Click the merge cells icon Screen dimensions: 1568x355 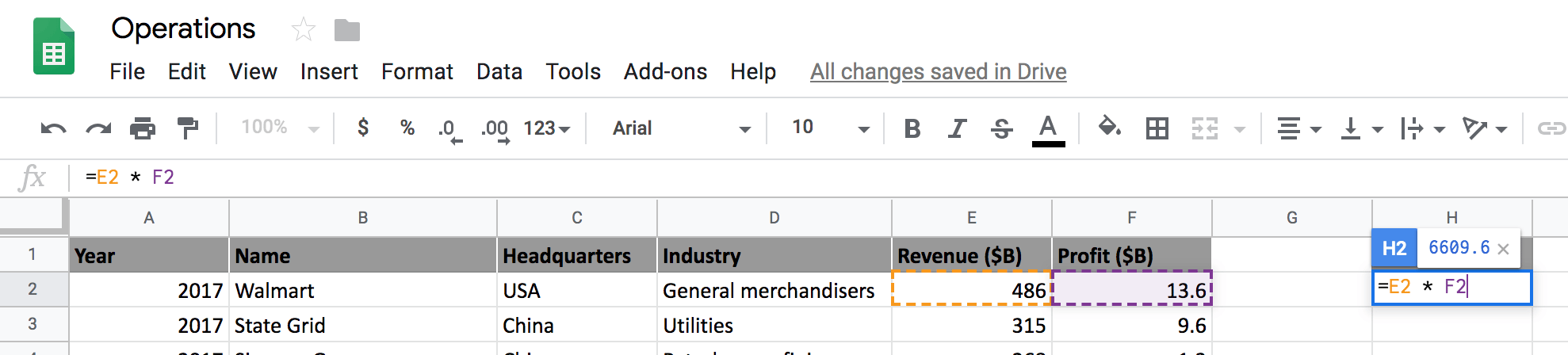pos(1205,128)
